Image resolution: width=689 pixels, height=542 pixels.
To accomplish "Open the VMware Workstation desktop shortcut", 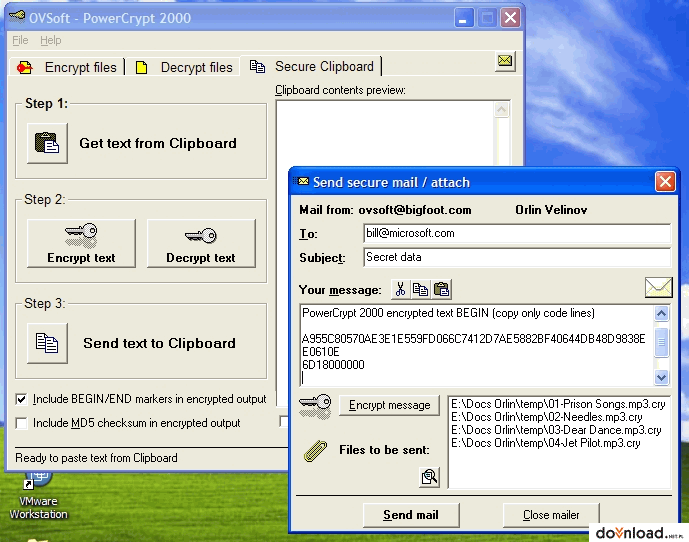I will [x=38, y=497].
